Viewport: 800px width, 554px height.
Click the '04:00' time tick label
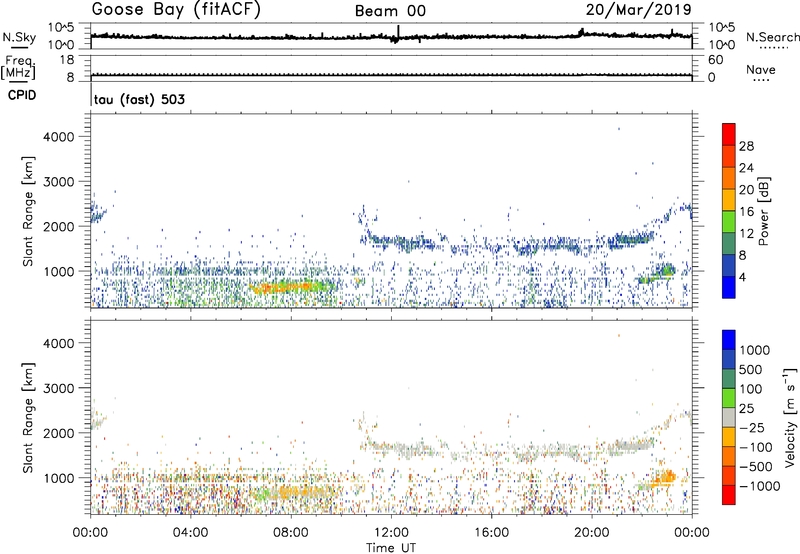coord(190,533)
